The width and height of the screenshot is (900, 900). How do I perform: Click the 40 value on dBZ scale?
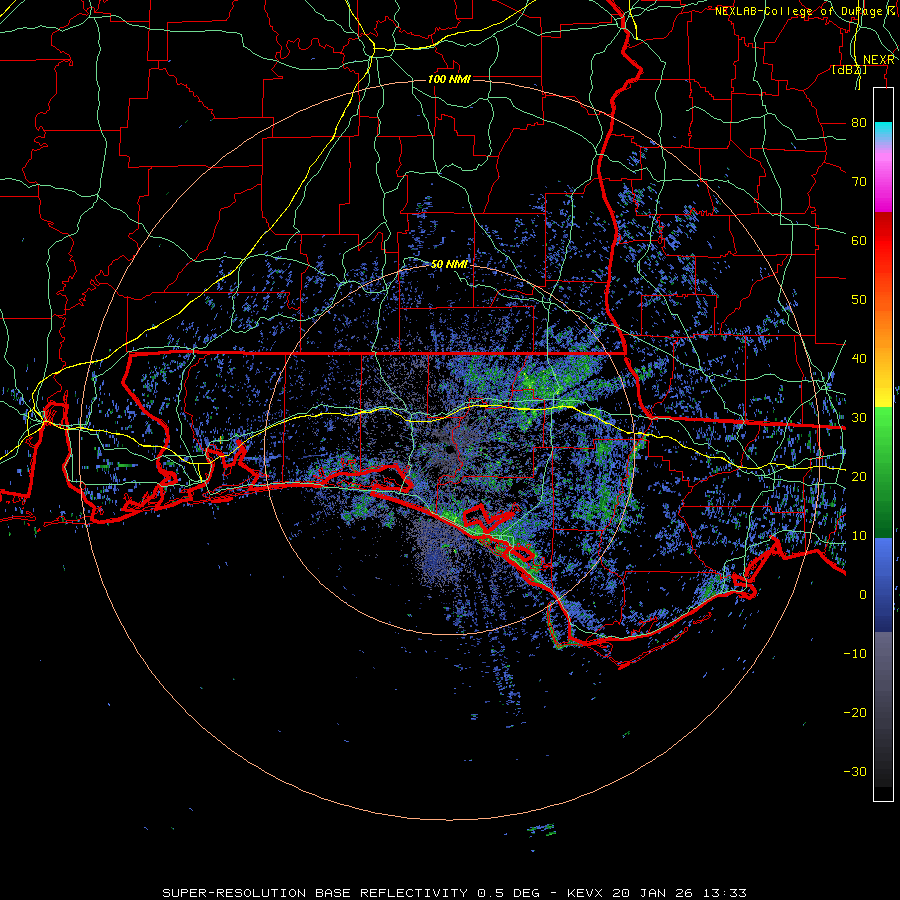tap(859, 359)
